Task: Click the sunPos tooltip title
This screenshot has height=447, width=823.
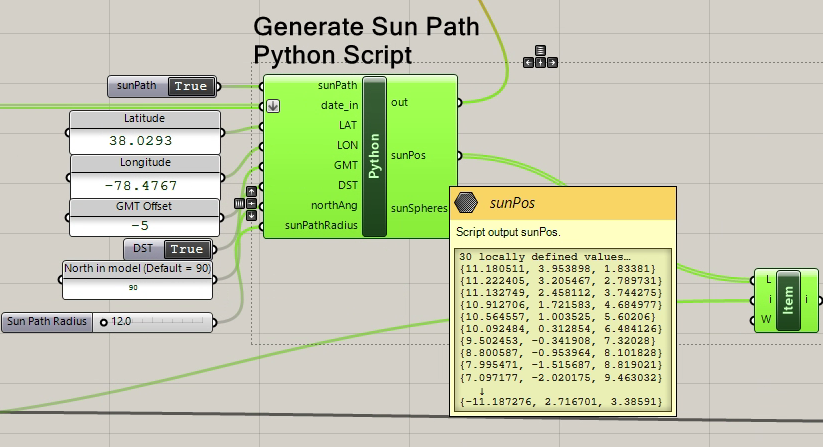Action: (512, 203)
